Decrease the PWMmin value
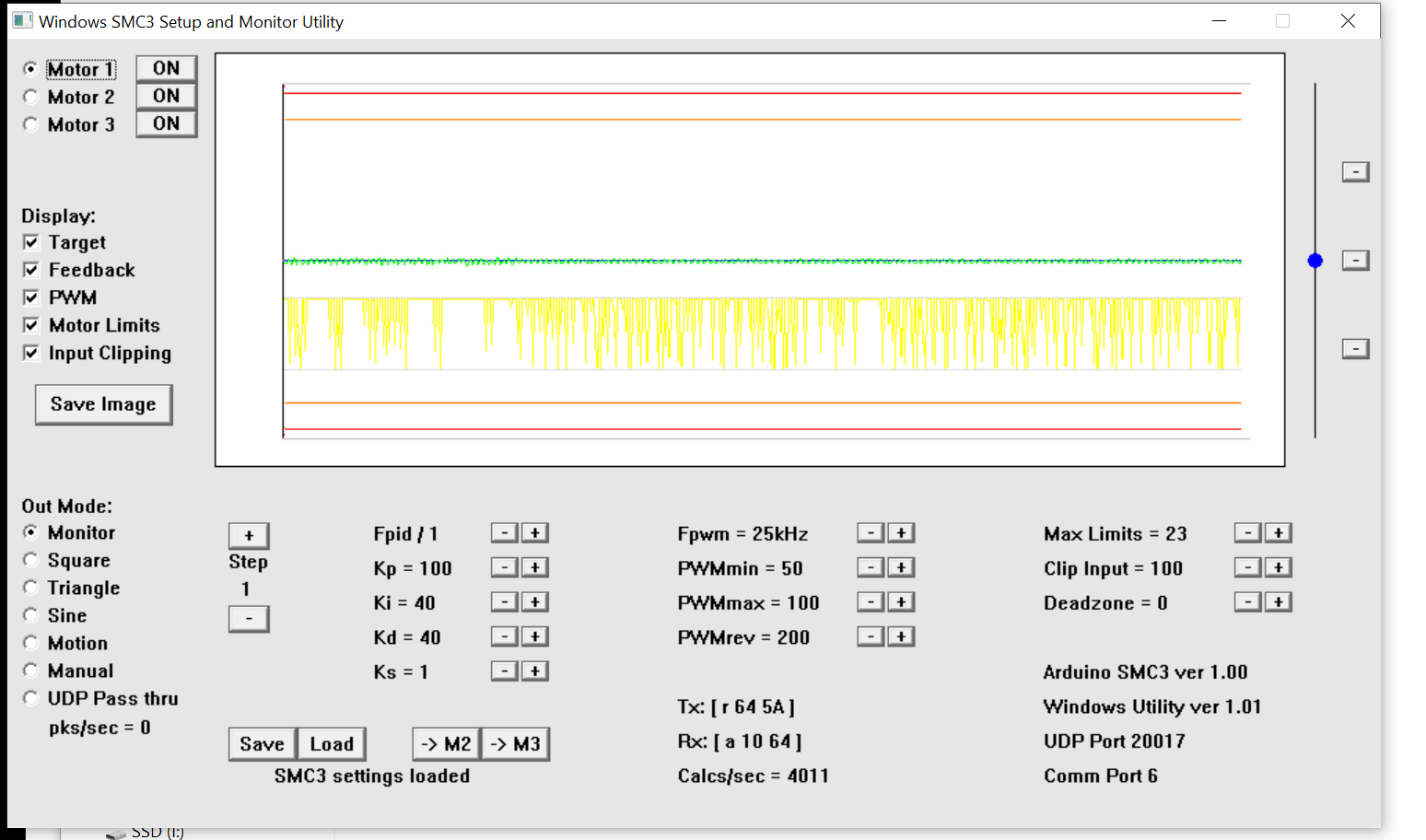Viewport: 1426px width, 840px height. point(871,567)
